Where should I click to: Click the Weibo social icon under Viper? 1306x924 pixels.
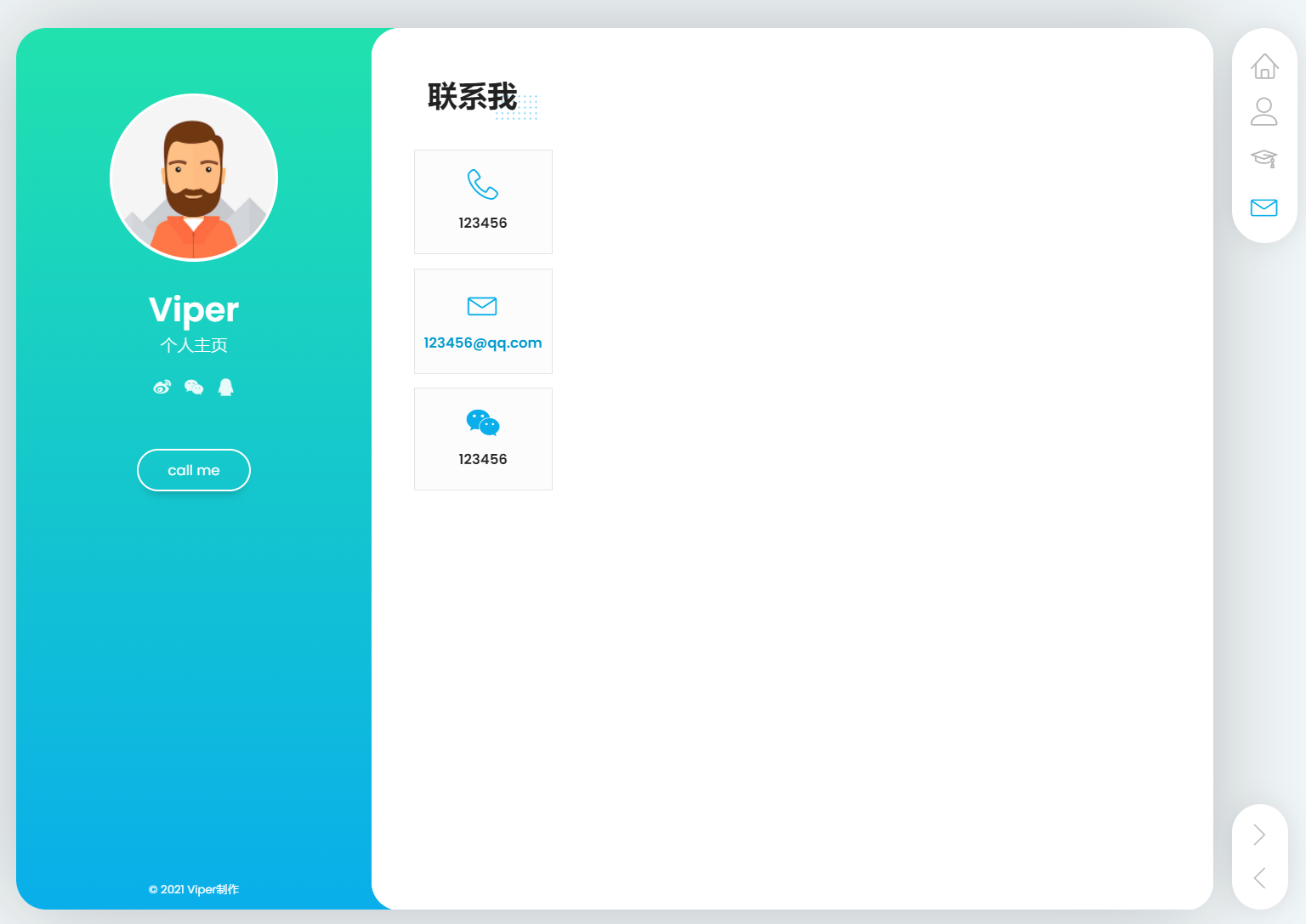click(162, 388)
